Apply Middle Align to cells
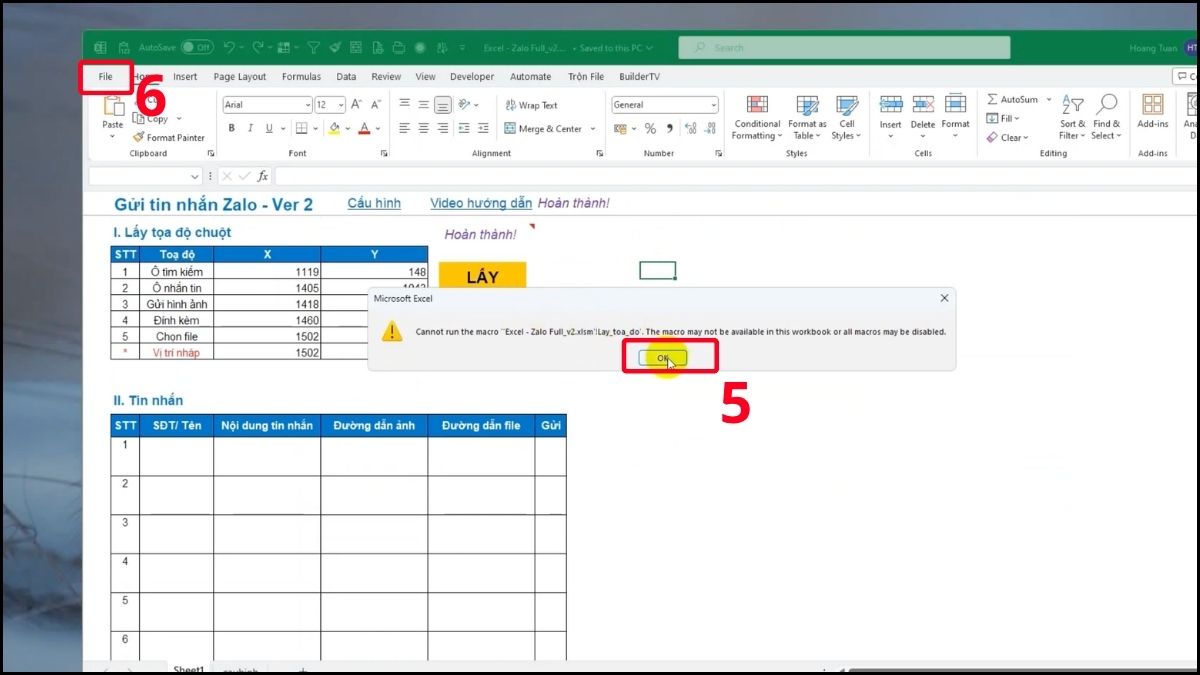 (423, 105)
